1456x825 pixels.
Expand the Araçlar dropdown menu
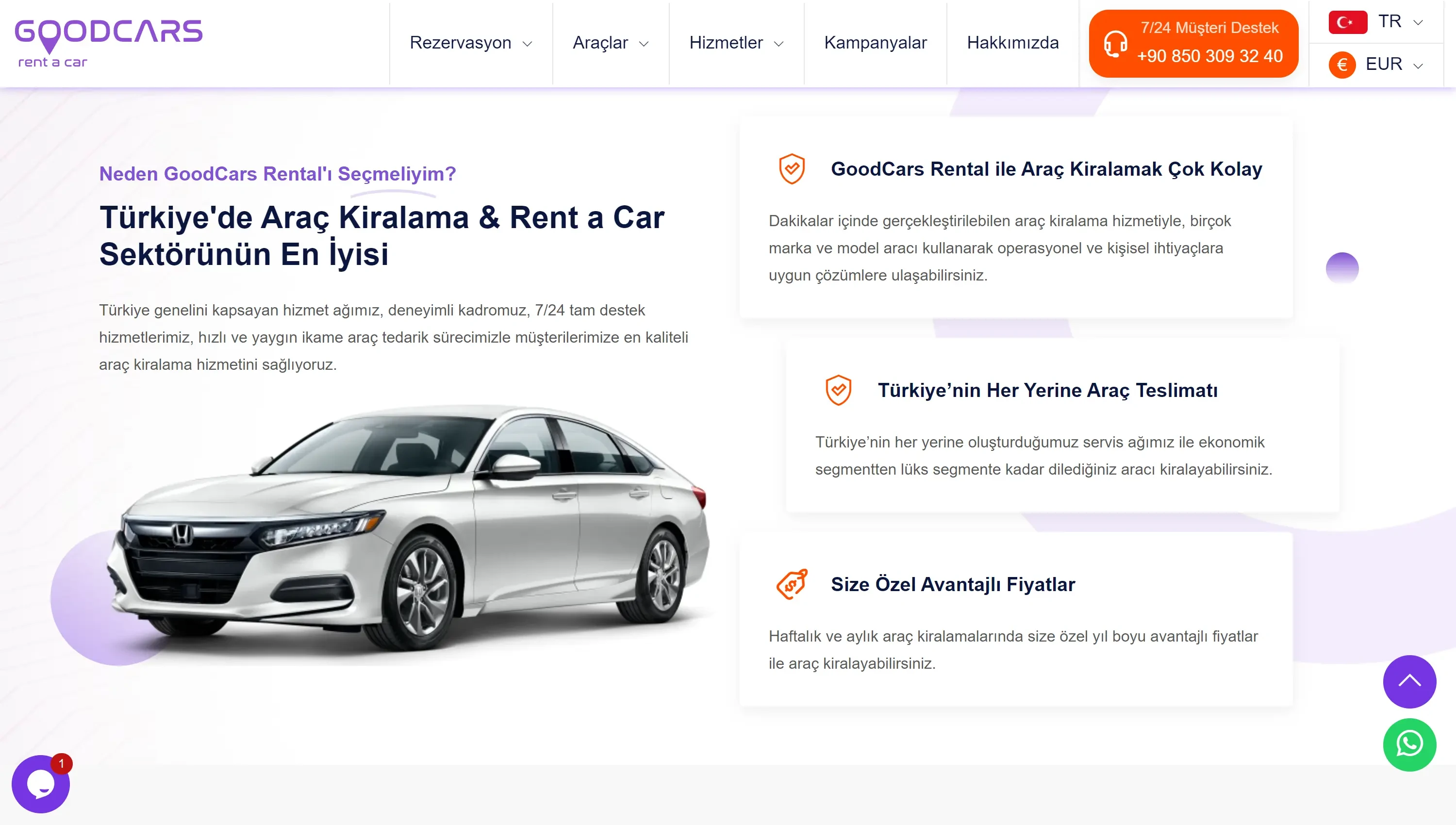coord(610,43)
